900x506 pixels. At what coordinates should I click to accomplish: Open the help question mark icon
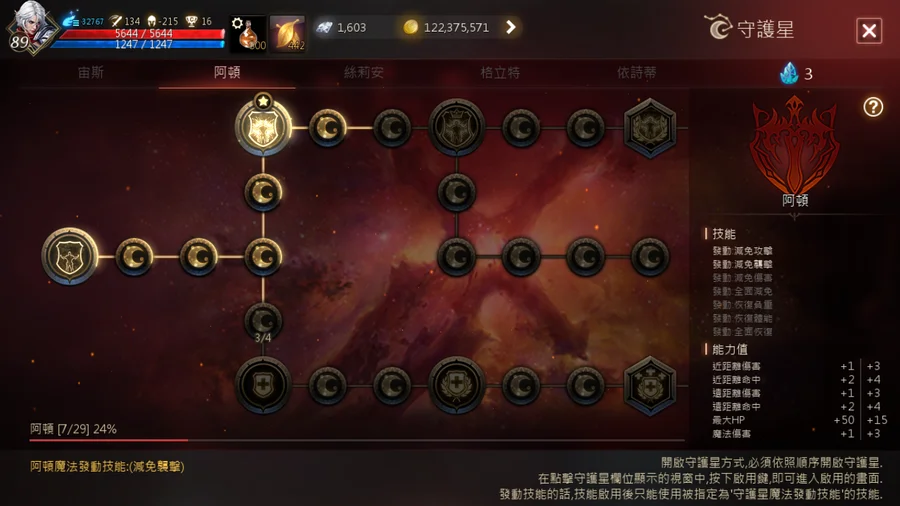tap(872, 107)
